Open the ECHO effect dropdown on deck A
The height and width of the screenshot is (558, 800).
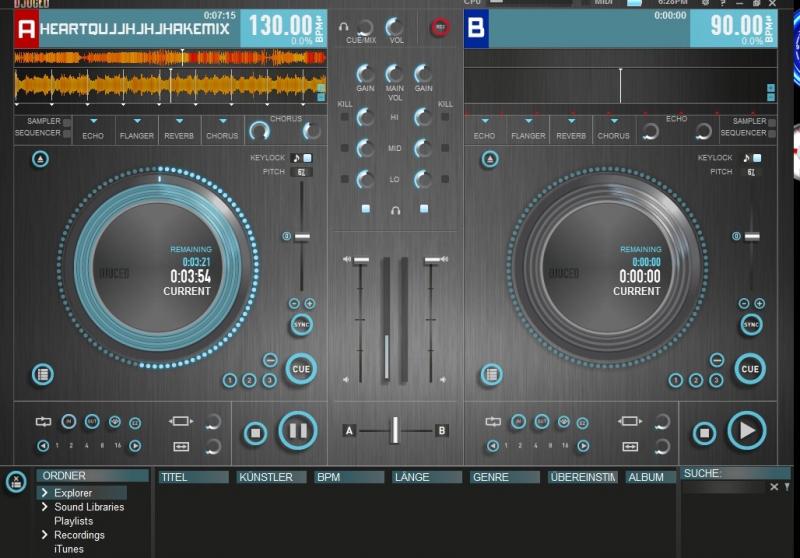pos(93,121)
